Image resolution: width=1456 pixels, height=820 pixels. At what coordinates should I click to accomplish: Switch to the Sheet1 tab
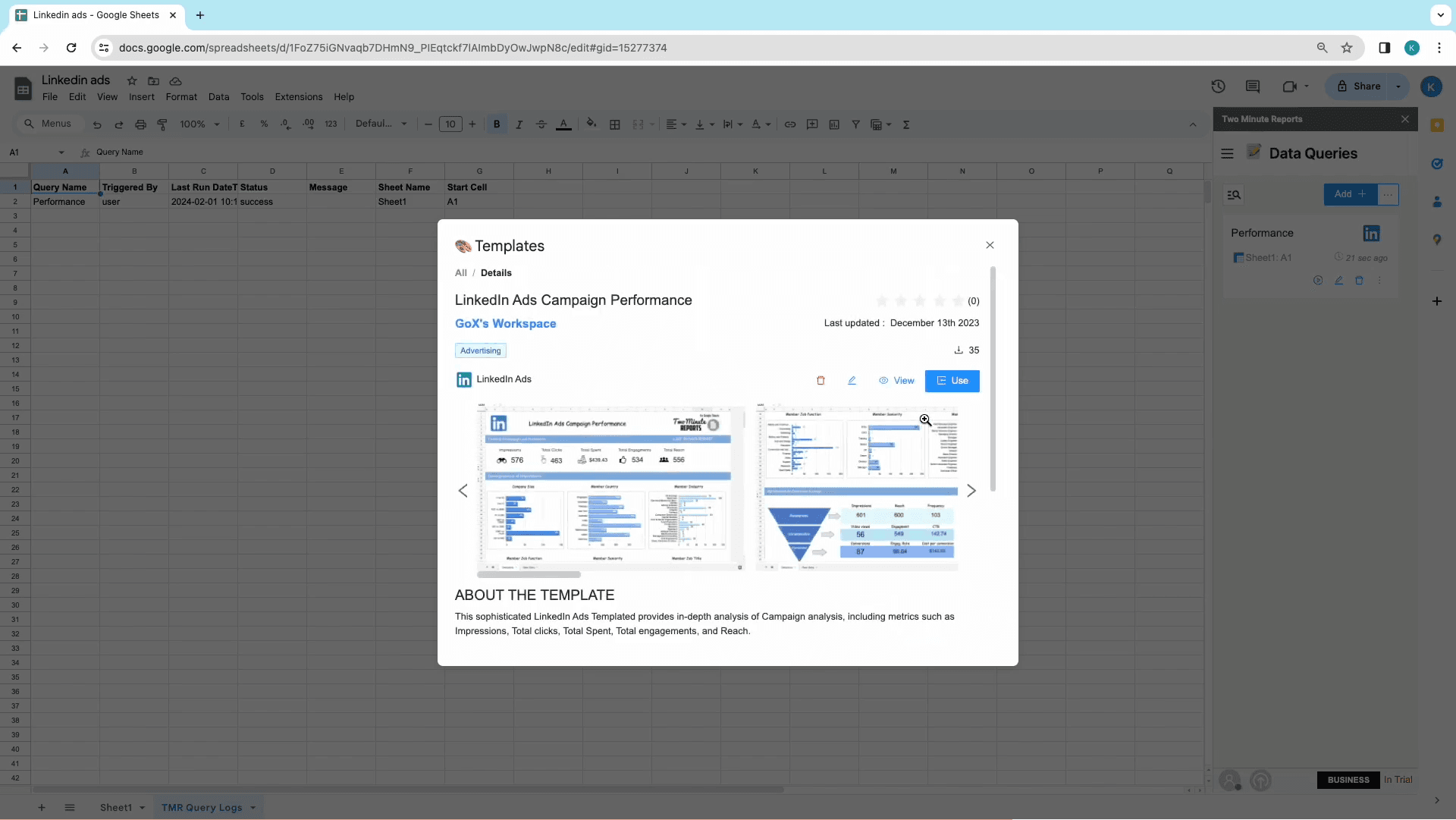point(116,808)
